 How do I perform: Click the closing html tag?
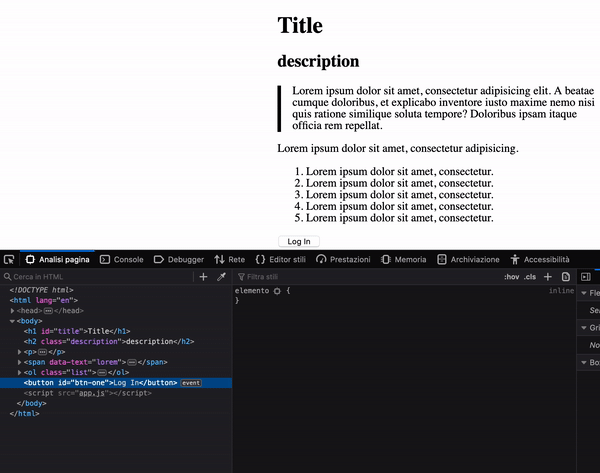click(24, 414)
